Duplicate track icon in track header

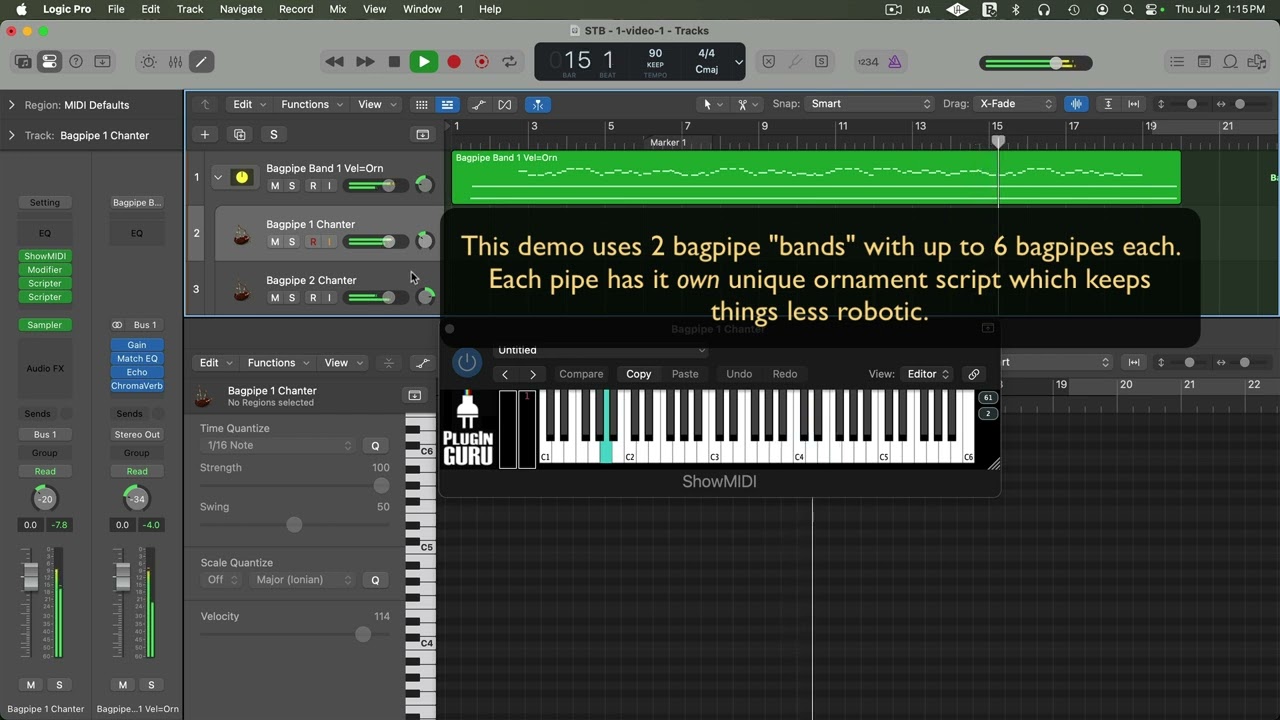(x=240, y=135)
